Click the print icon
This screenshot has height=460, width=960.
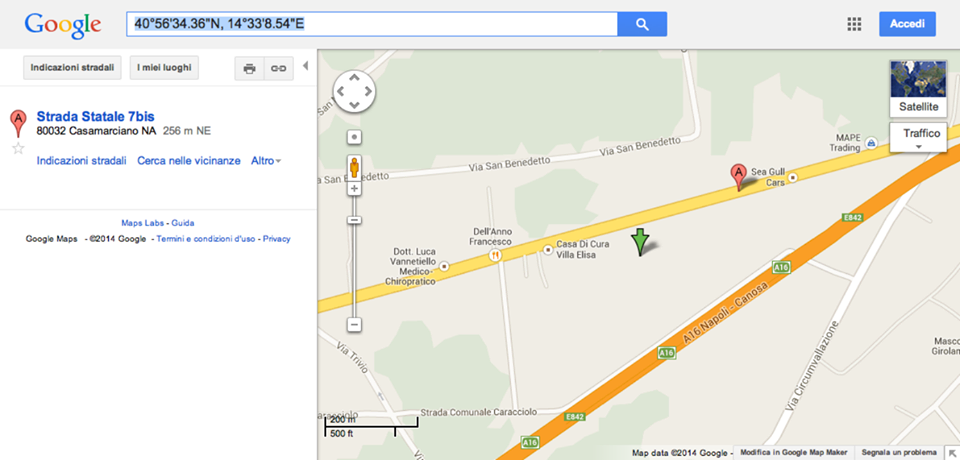[x=249, y=69]
